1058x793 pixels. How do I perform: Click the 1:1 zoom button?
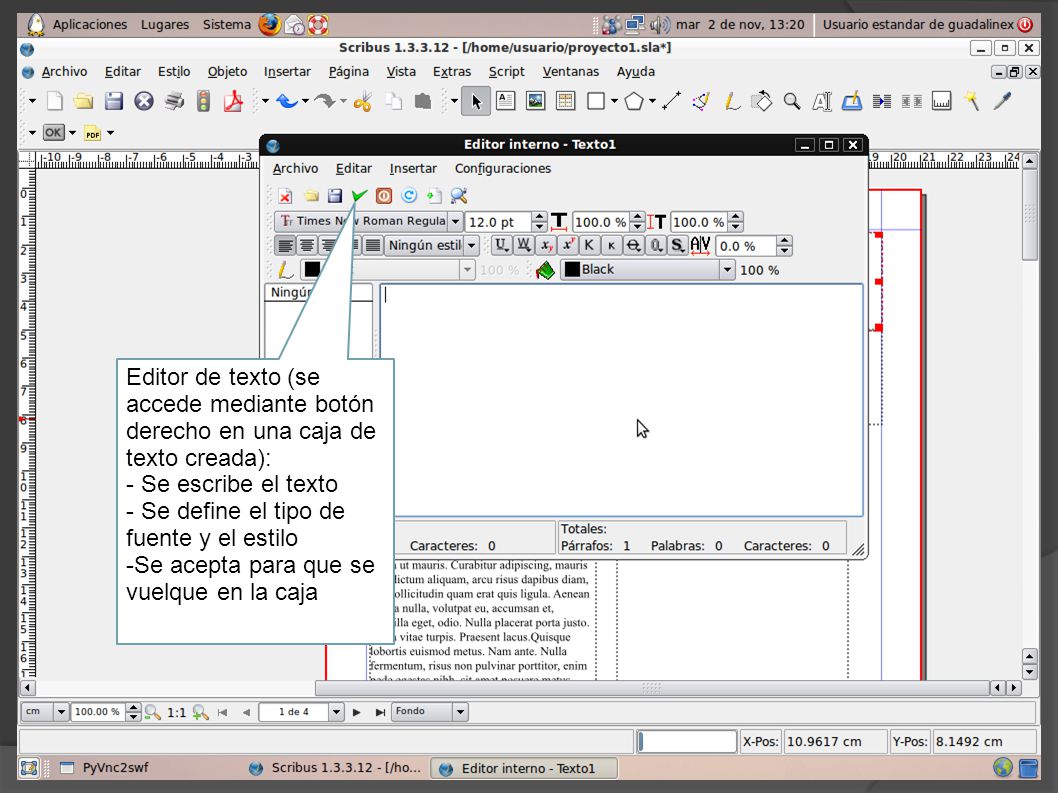pyautogui.click(x=176, y=713)
